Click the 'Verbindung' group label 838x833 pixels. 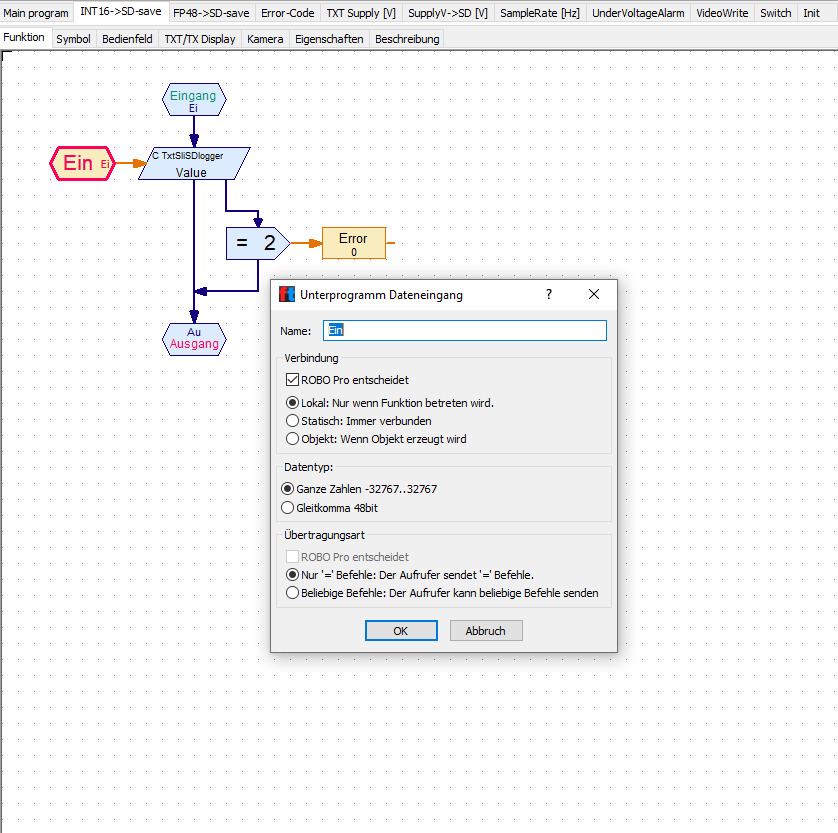point(311,358)
